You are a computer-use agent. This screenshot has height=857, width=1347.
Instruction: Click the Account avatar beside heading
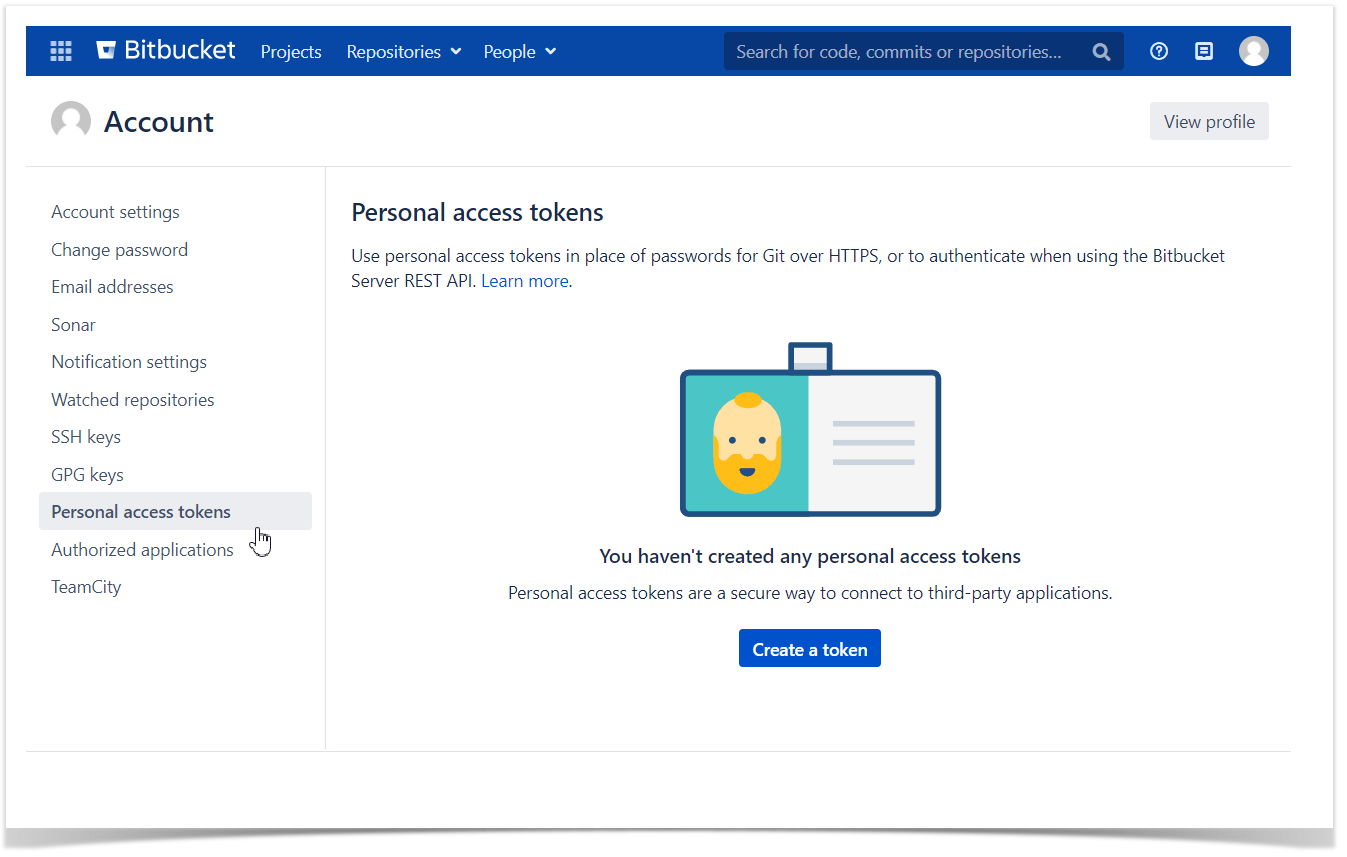(x=71, y=122)
